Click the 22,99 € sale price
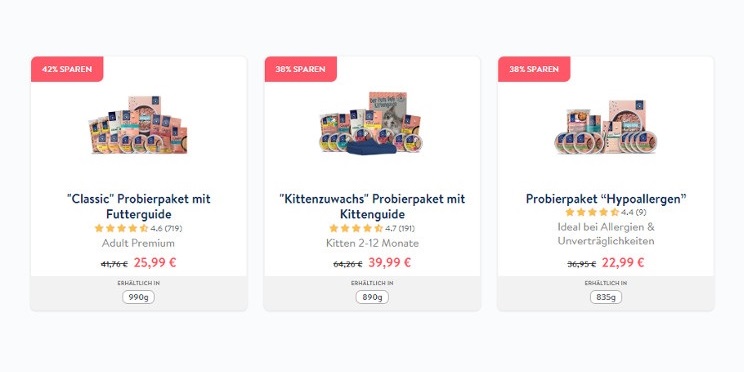Viewport: 744px width, 372px height. 623,262
